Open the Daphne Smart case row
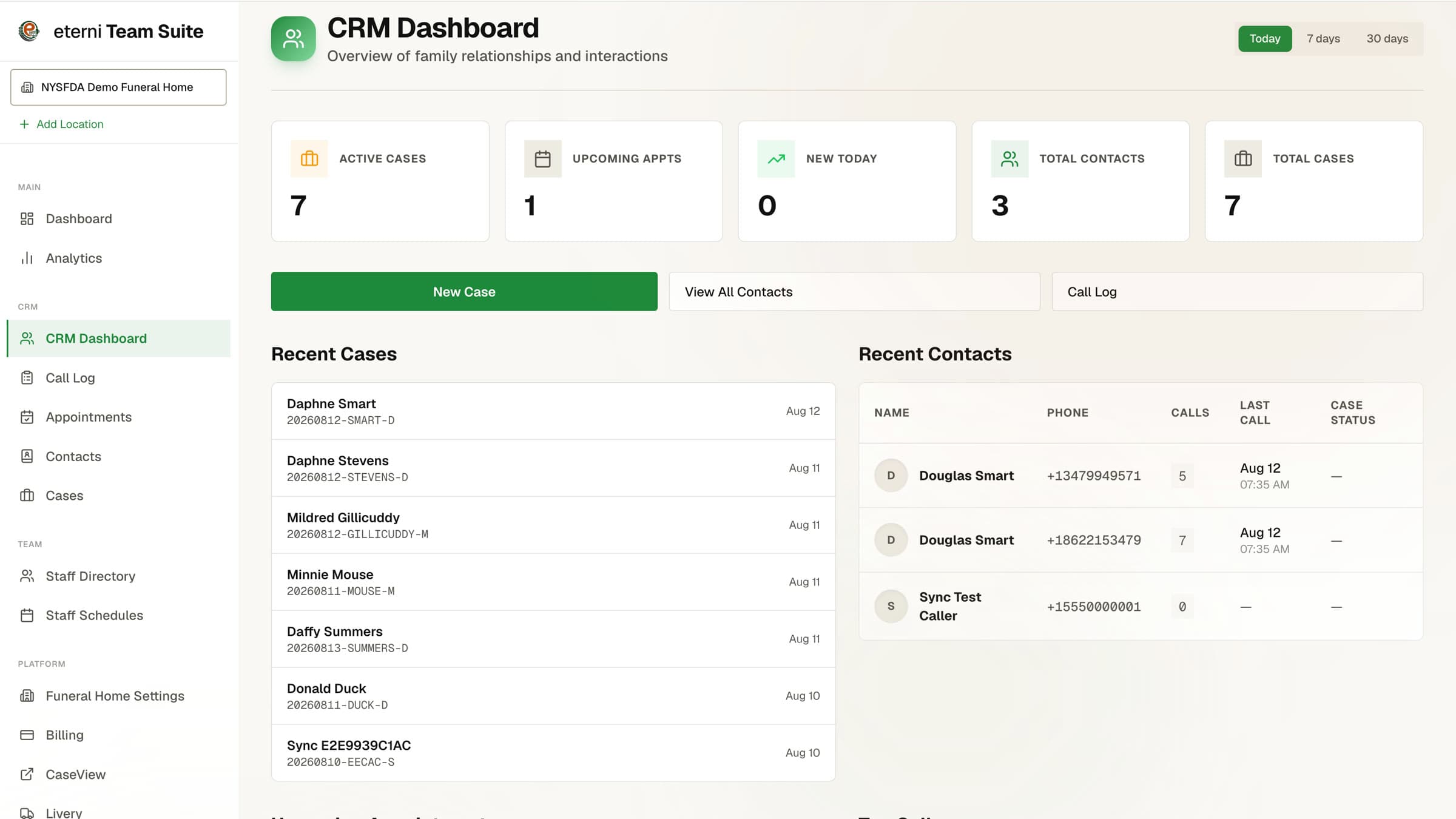 click(x=553, y=411)
